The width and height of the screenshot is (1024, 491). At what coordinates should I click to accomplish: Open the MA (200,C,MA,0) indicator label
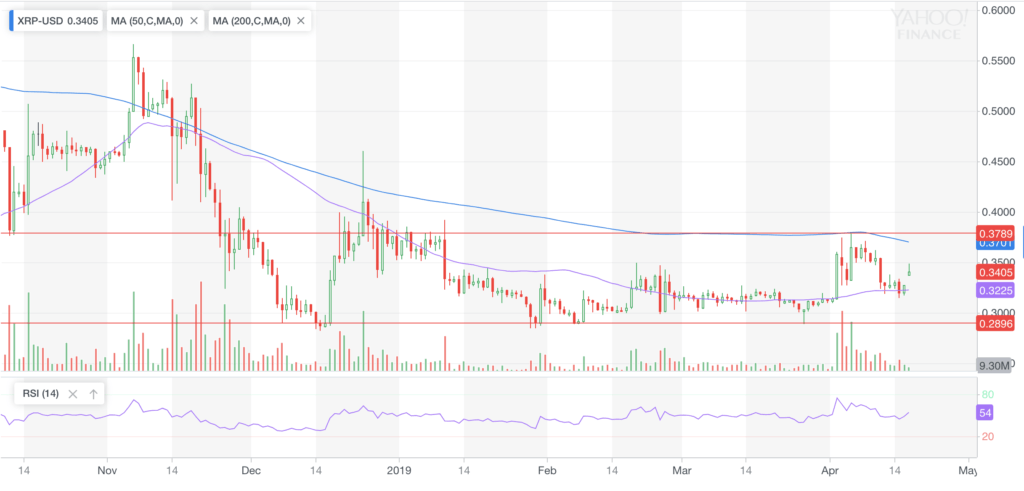pos(250,20)
